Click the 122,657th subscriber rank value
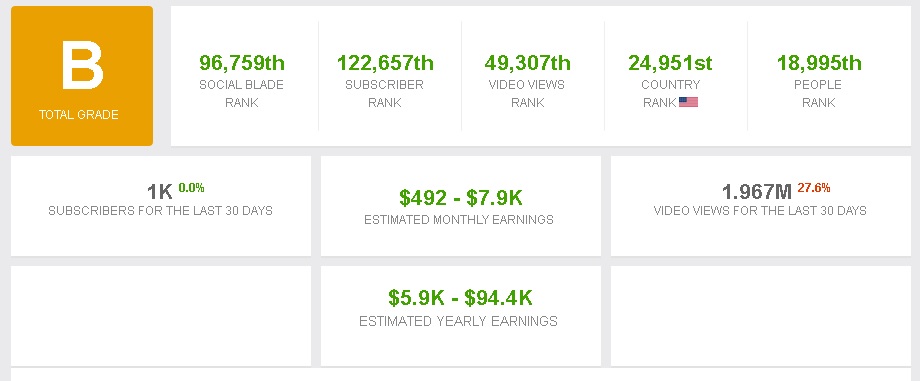The image size is (920, 381). click(x=385, y=62)
